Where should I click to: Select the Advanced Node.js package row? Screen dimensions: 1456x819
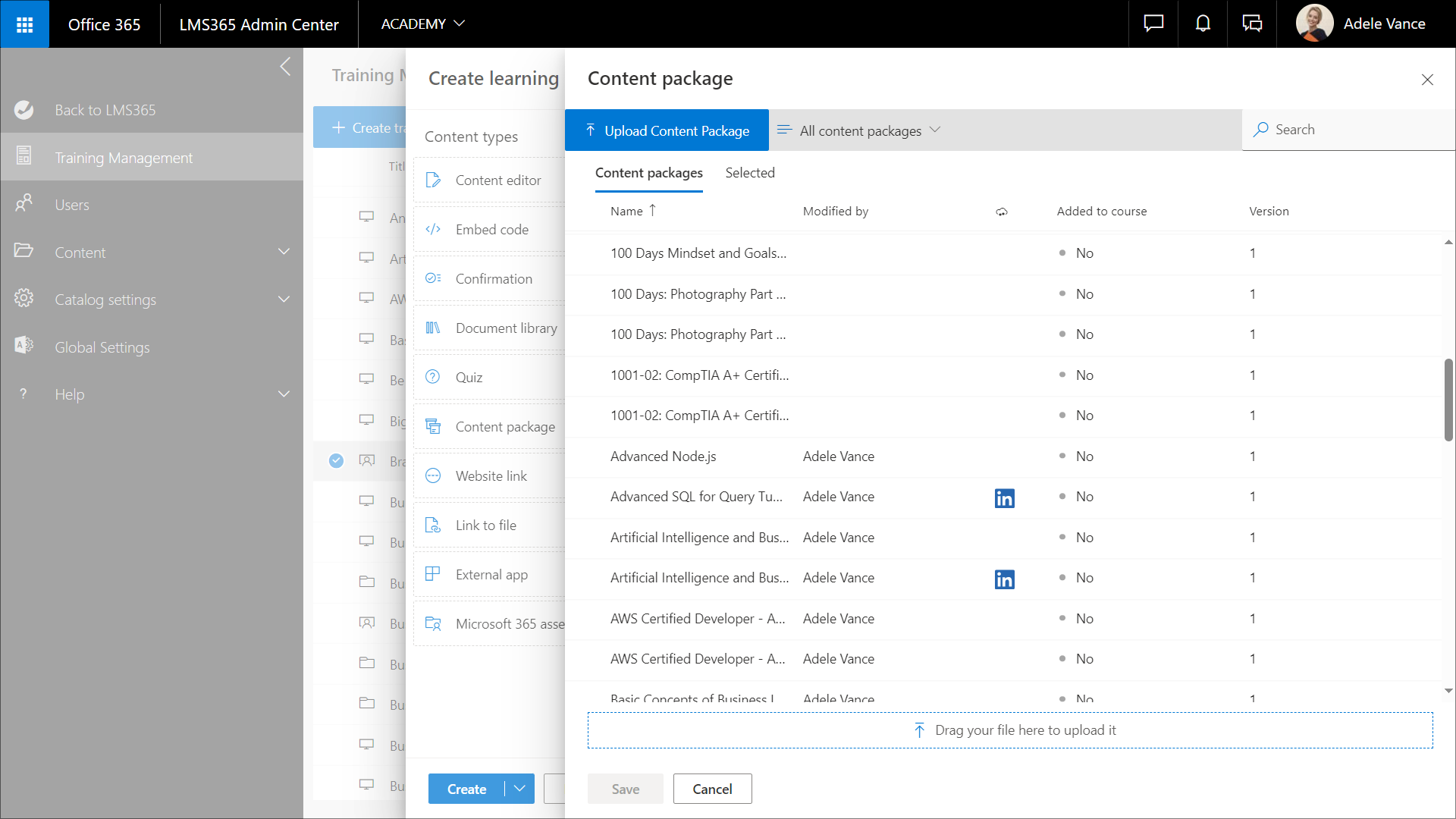click(x=663, y=457)
